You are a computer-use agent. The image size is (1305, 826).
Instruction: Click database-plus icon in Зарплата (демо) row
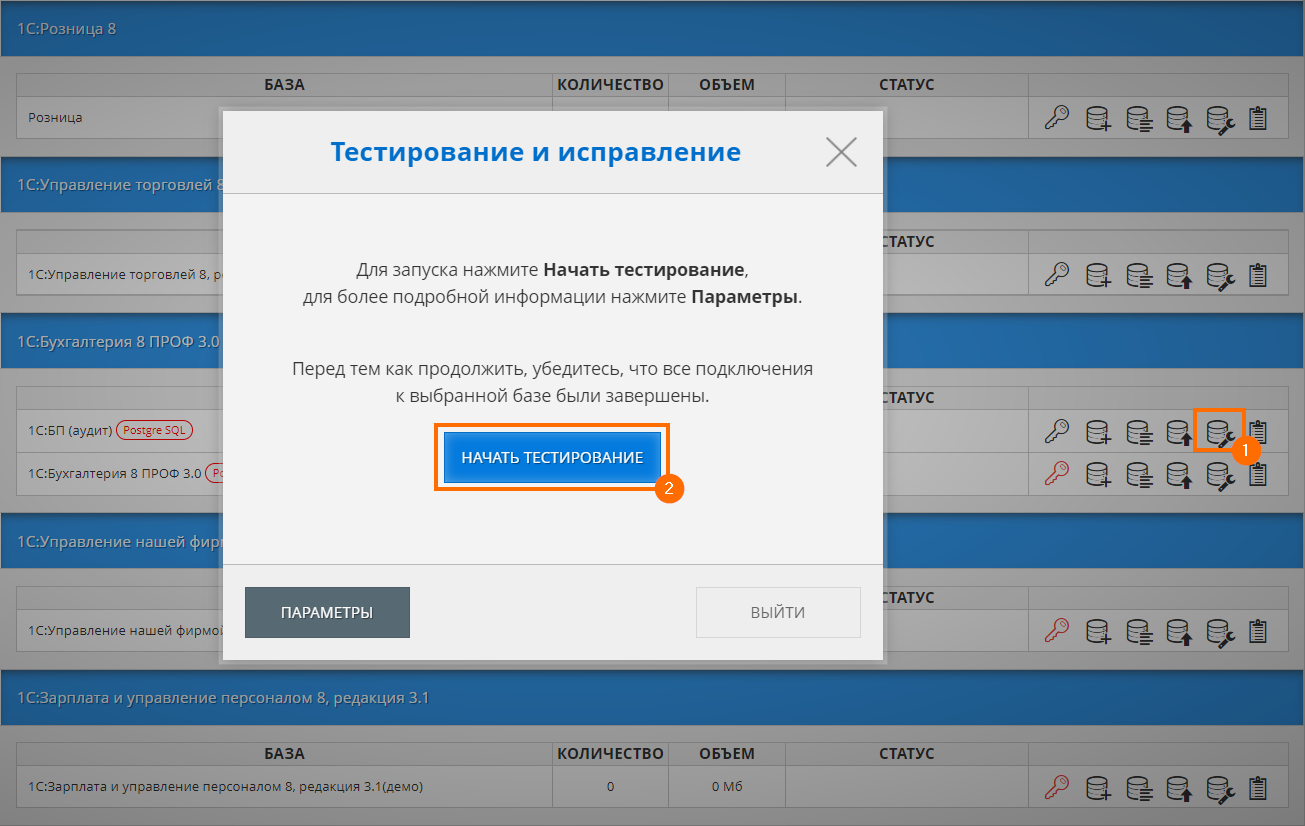coord(1099,787)
